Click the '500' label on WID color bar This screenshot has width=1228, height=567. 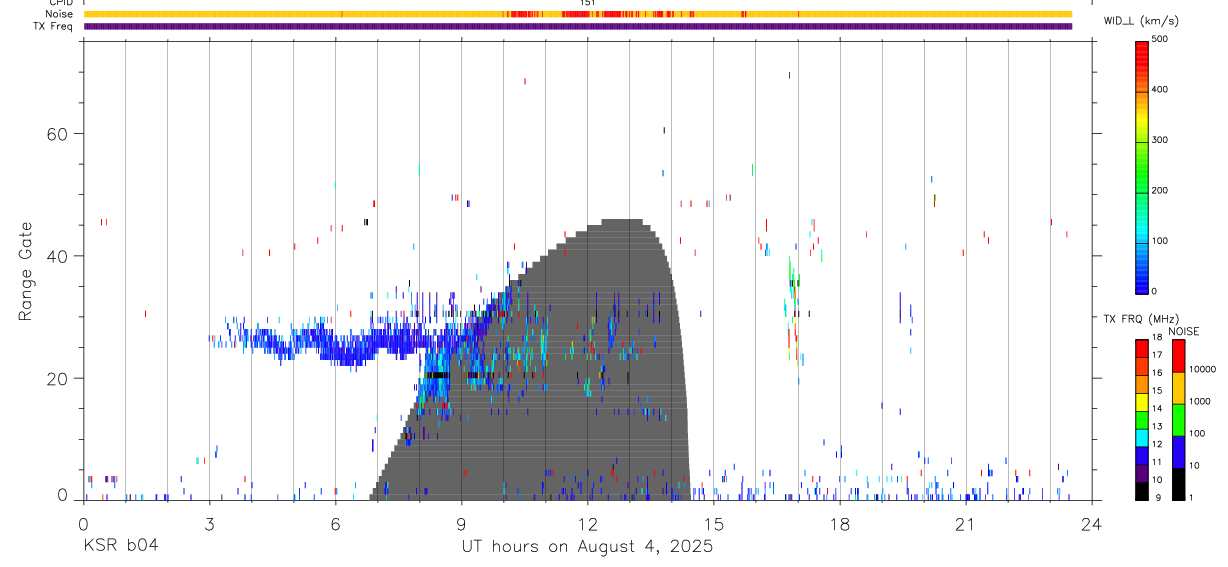[1161, 39]
